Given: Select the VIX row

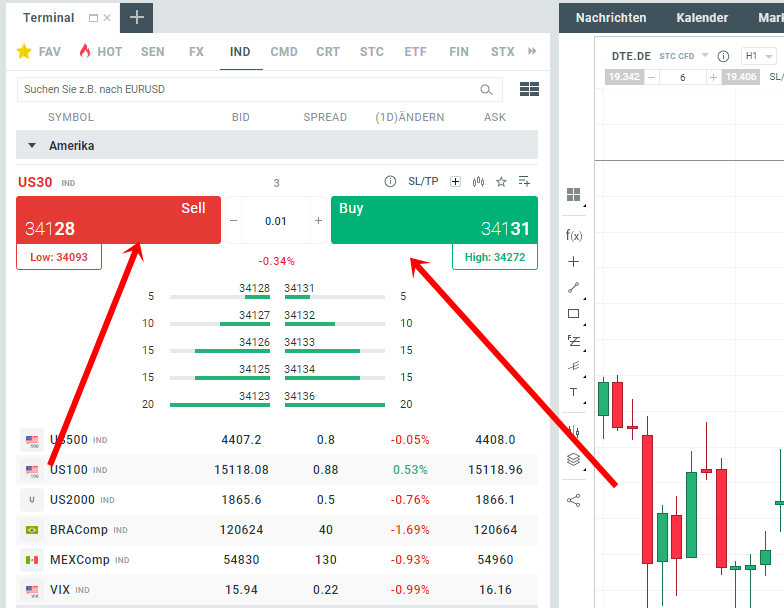Looking at the screenshot, I should coord(277,590).
